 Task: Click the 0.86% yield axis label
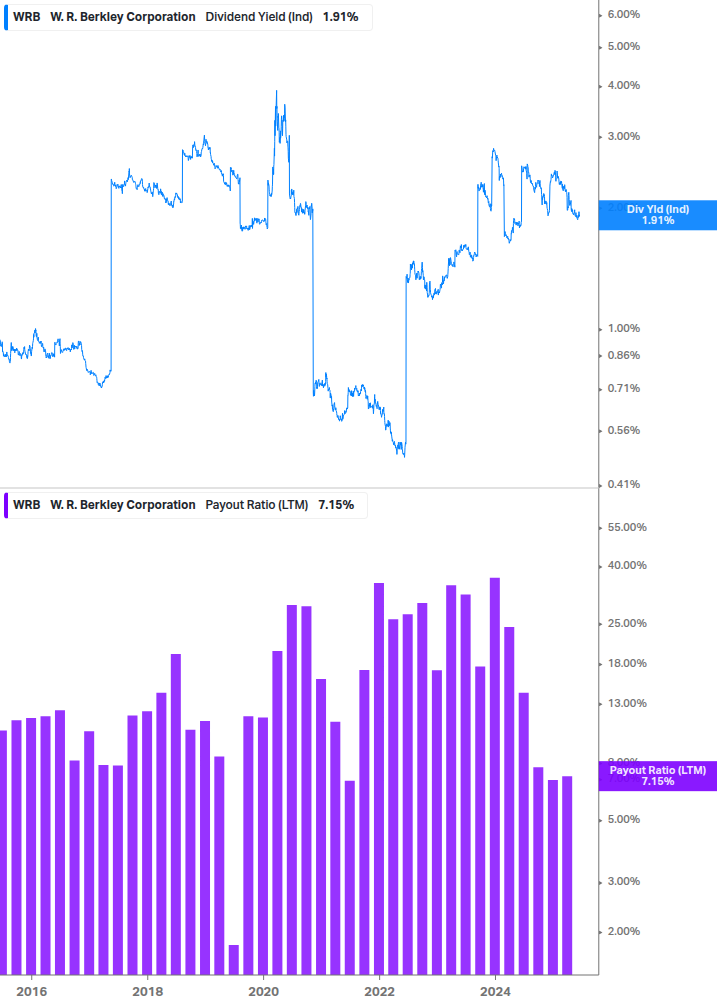(623, 355)
